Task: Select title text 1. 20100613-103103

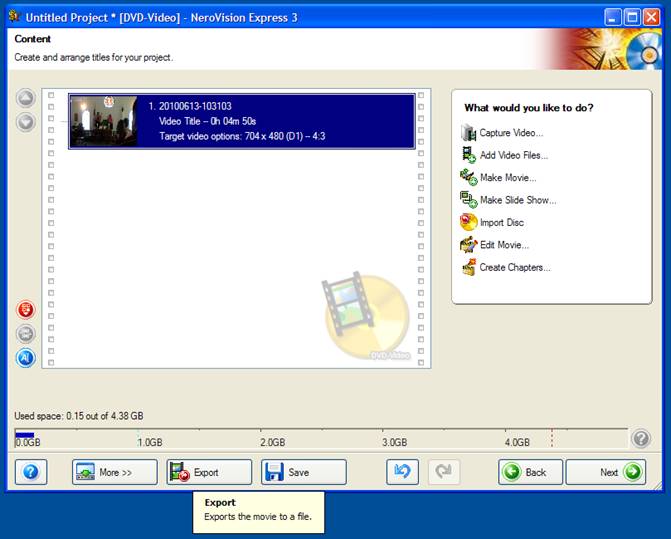Action: pyautogui.click(x=190, y=106)
